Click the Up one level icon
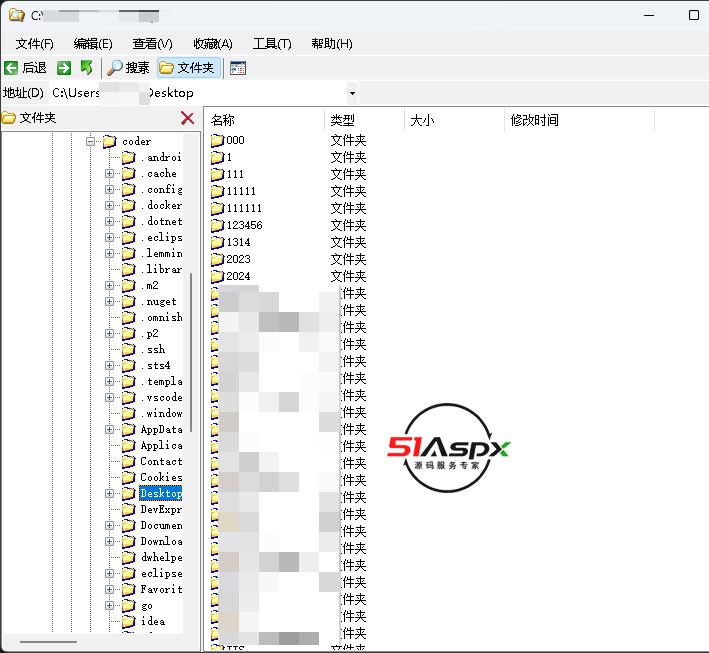 (86, 68)
